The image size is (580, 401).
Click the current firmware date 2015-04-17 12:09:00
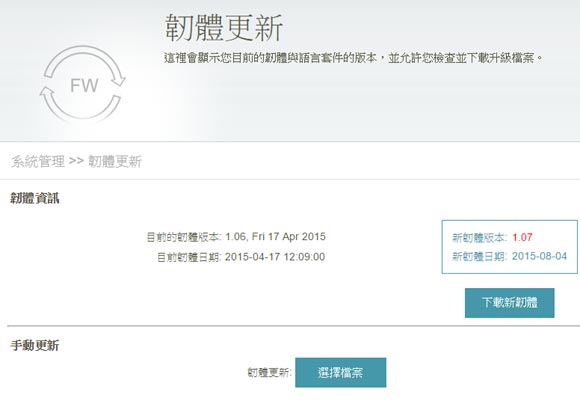[275, 257]
